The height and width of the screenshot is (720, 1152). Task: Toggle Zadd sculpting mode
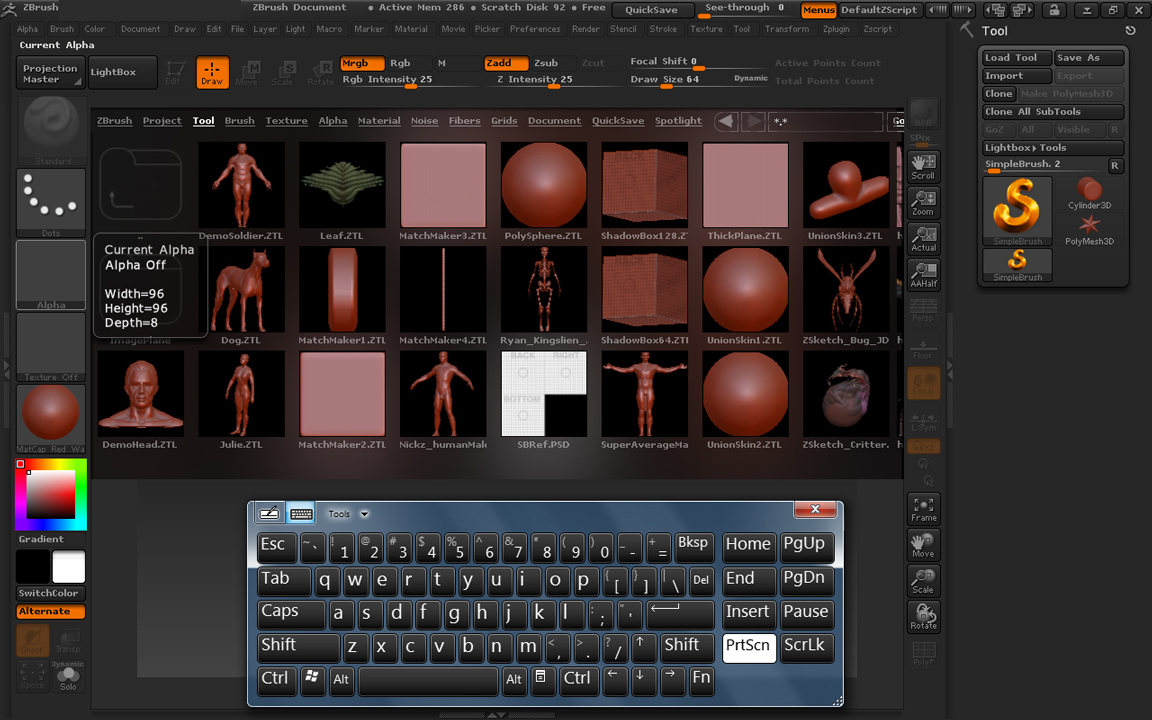505,62
